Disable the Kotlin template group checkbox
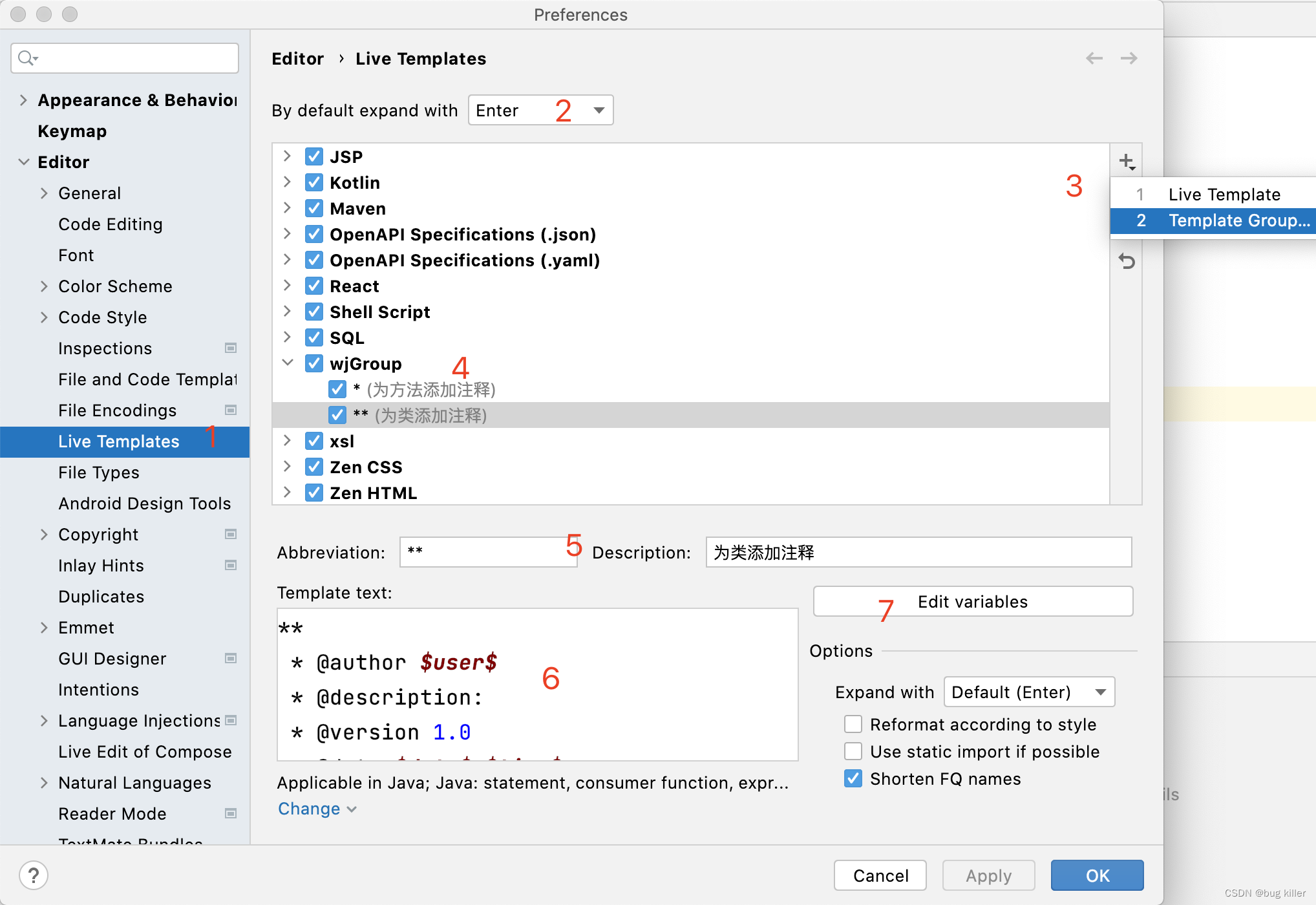Image resolution: width=1316 pixels, height=905 pixels. pyautogui.click(x=314, y=182)
